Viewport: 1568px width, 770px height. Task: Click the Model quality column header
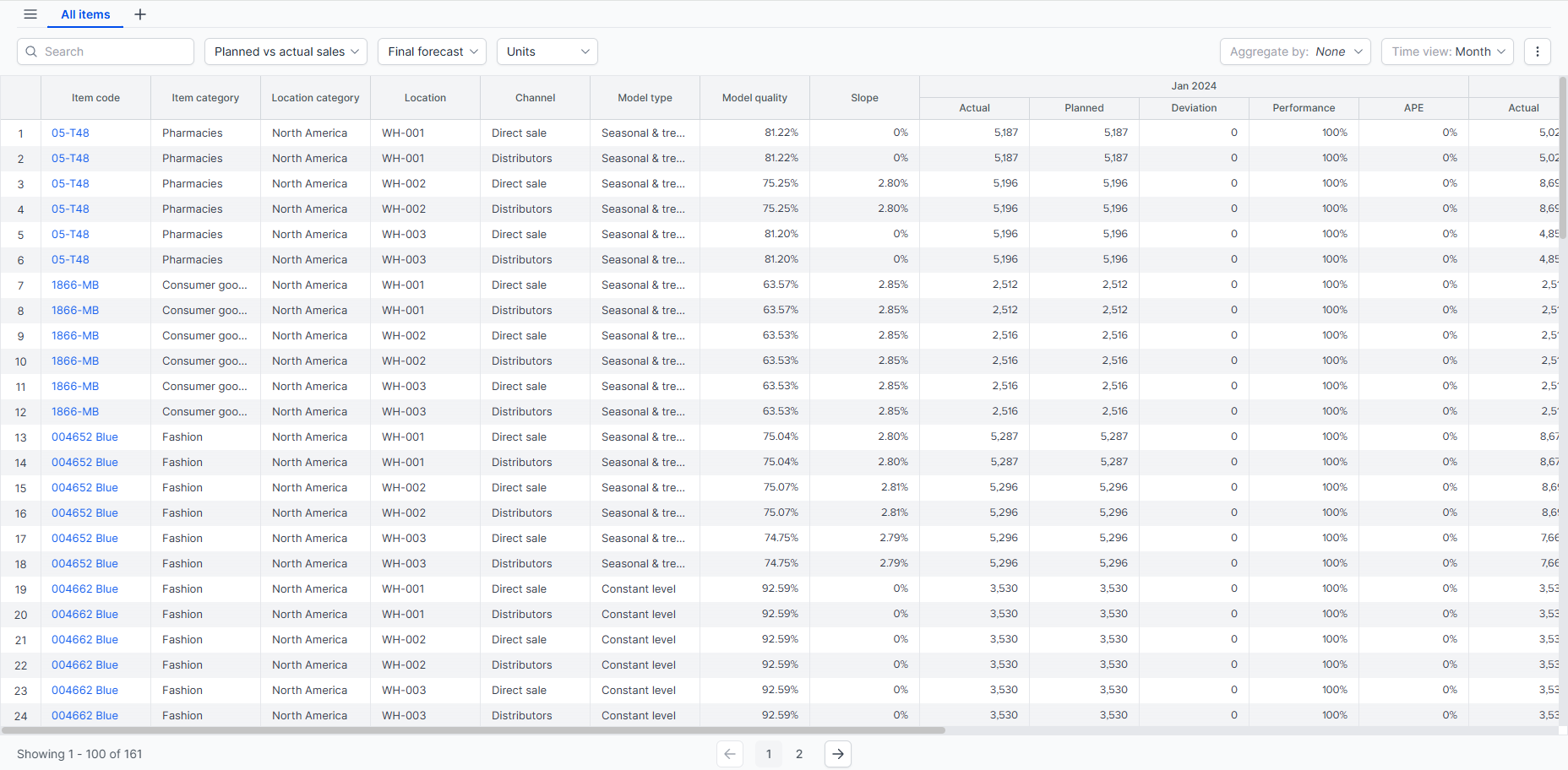pos(754,98)
